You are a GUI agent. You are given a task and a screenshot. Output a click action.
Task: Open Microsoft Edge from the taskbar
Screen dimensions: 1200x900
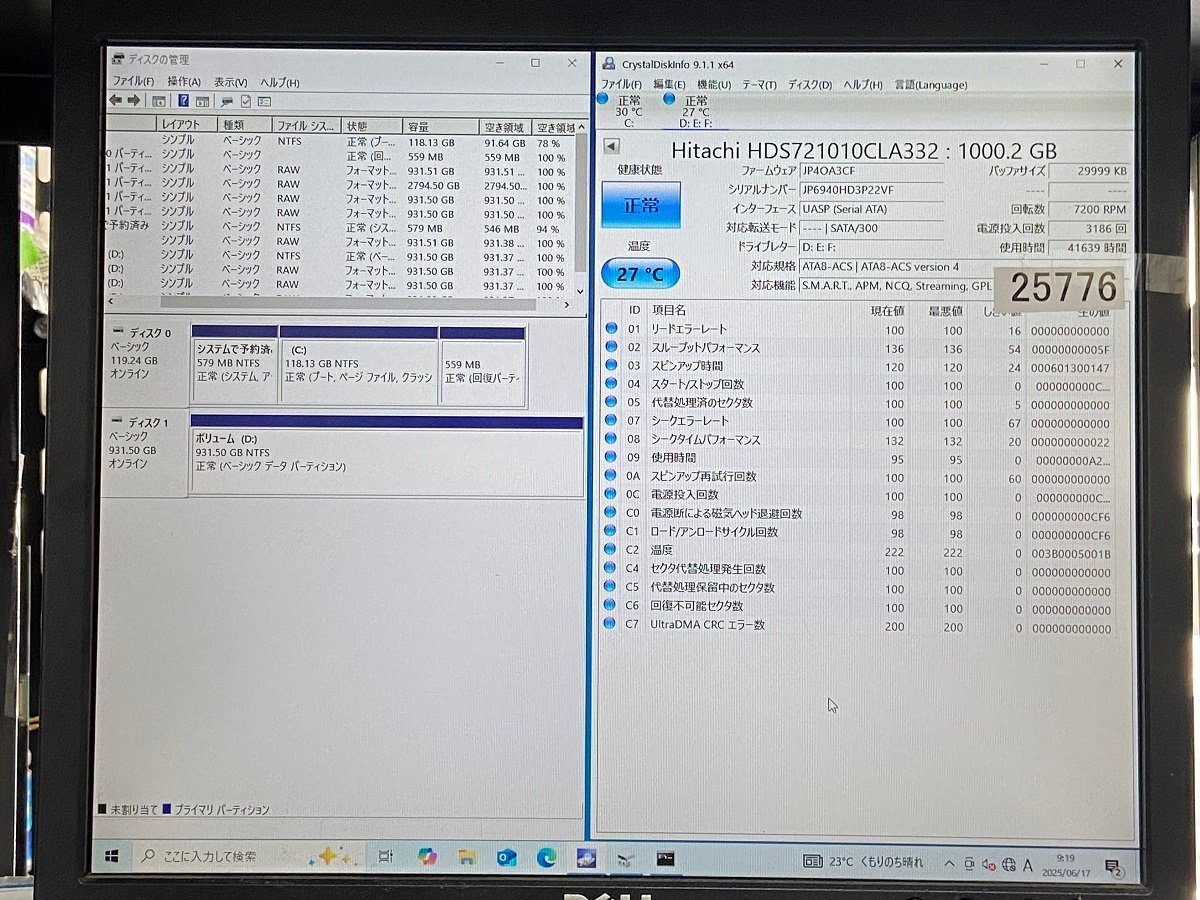[x=546, y=857]
